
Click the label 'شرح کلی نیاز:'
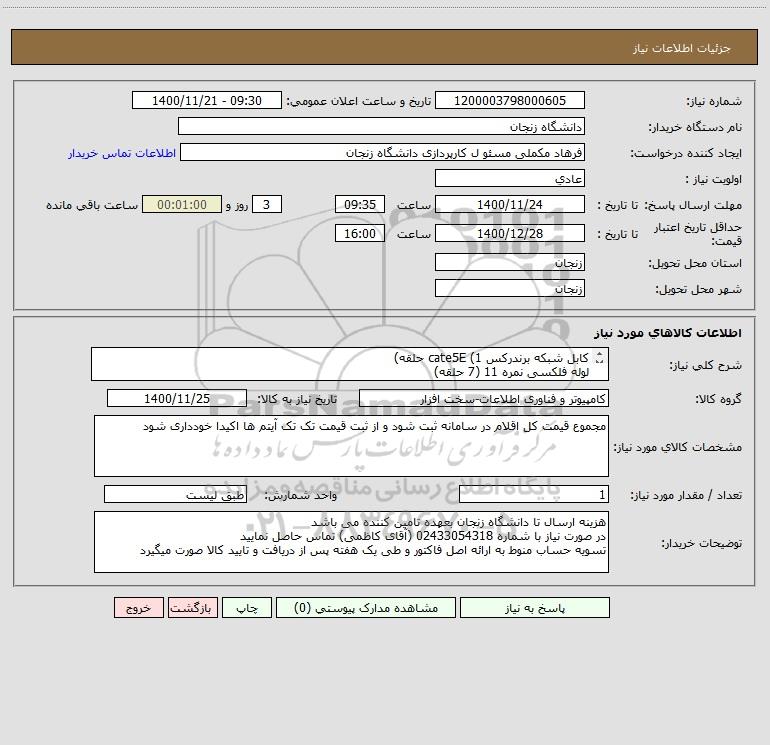706,365
